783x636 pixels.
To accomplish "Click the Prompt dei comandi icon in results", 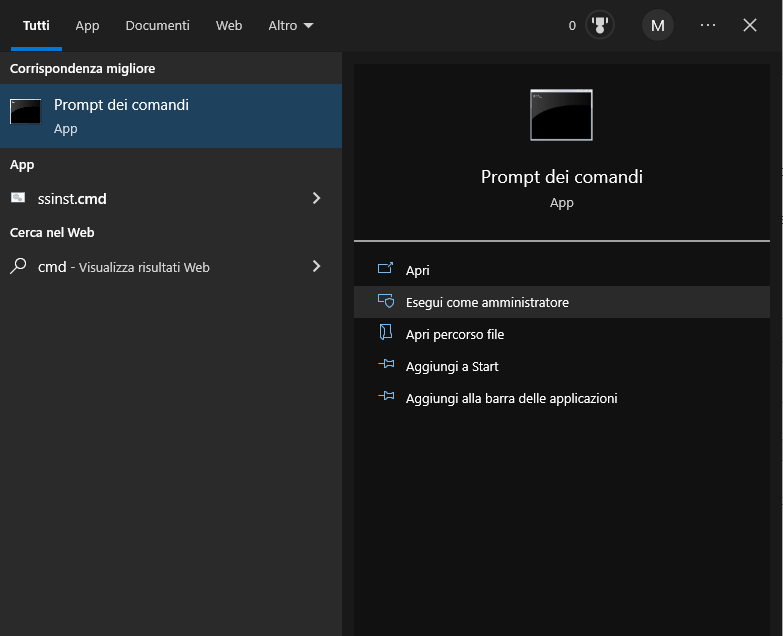I will tap(26, 112).
